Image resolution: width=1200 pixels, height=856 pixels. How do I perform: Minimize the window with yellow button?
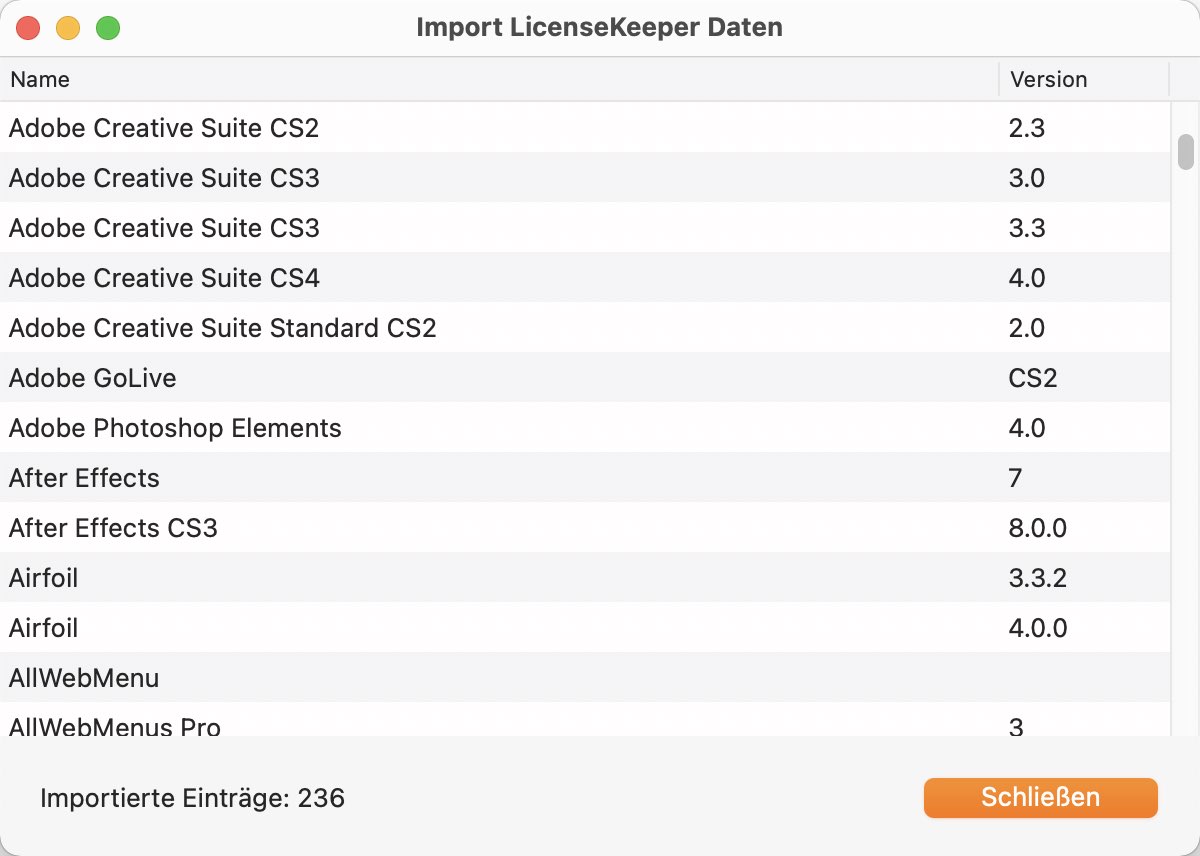[68, 28]
